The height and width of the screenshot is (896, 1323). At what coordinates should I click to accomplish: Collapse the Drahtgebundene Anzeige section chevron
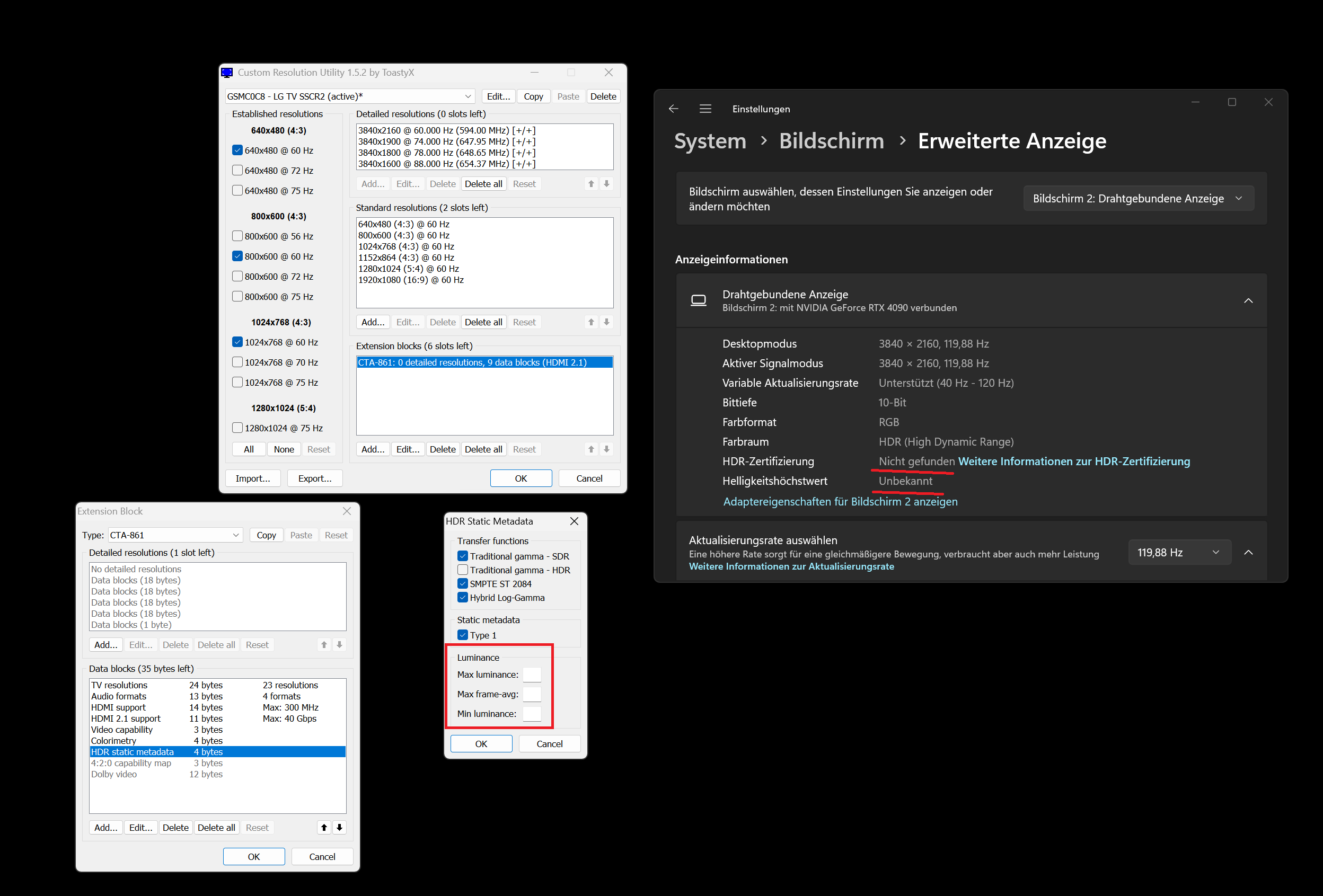tap(1248, 300)
